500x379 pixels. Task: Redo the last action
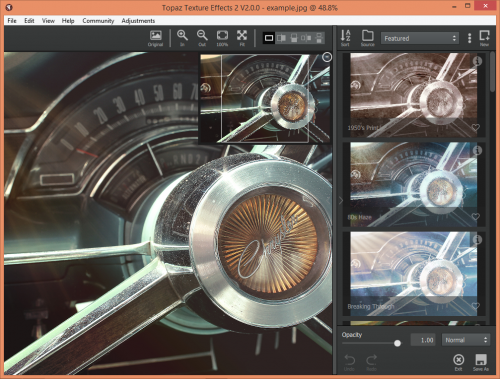[x=371, y=363]
